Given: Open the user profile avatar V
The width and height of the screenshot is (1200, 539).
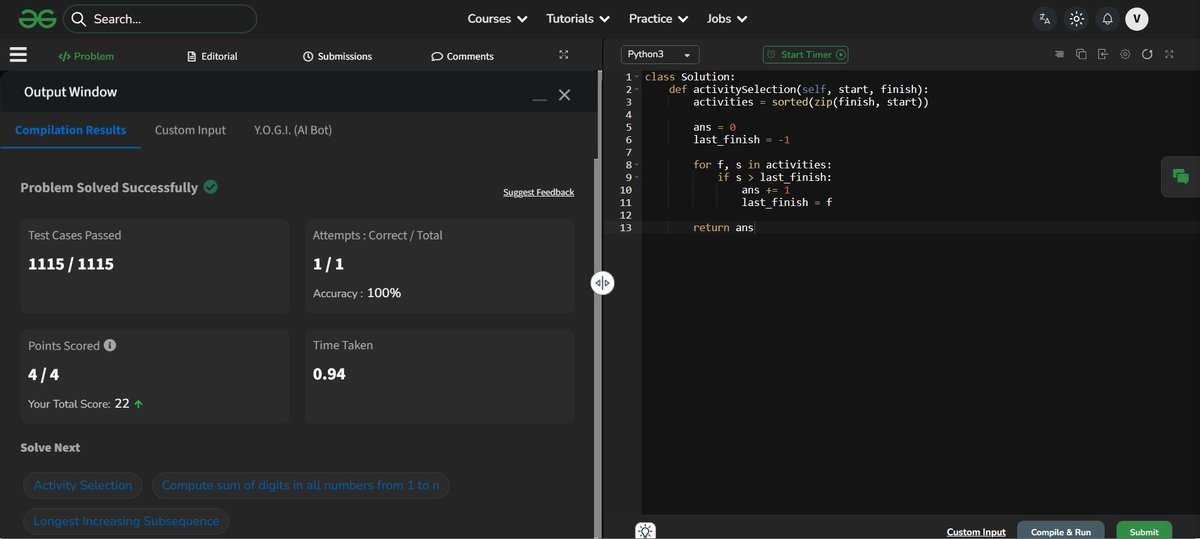Looking at the screenshot, I should [x=1137, y=19].
